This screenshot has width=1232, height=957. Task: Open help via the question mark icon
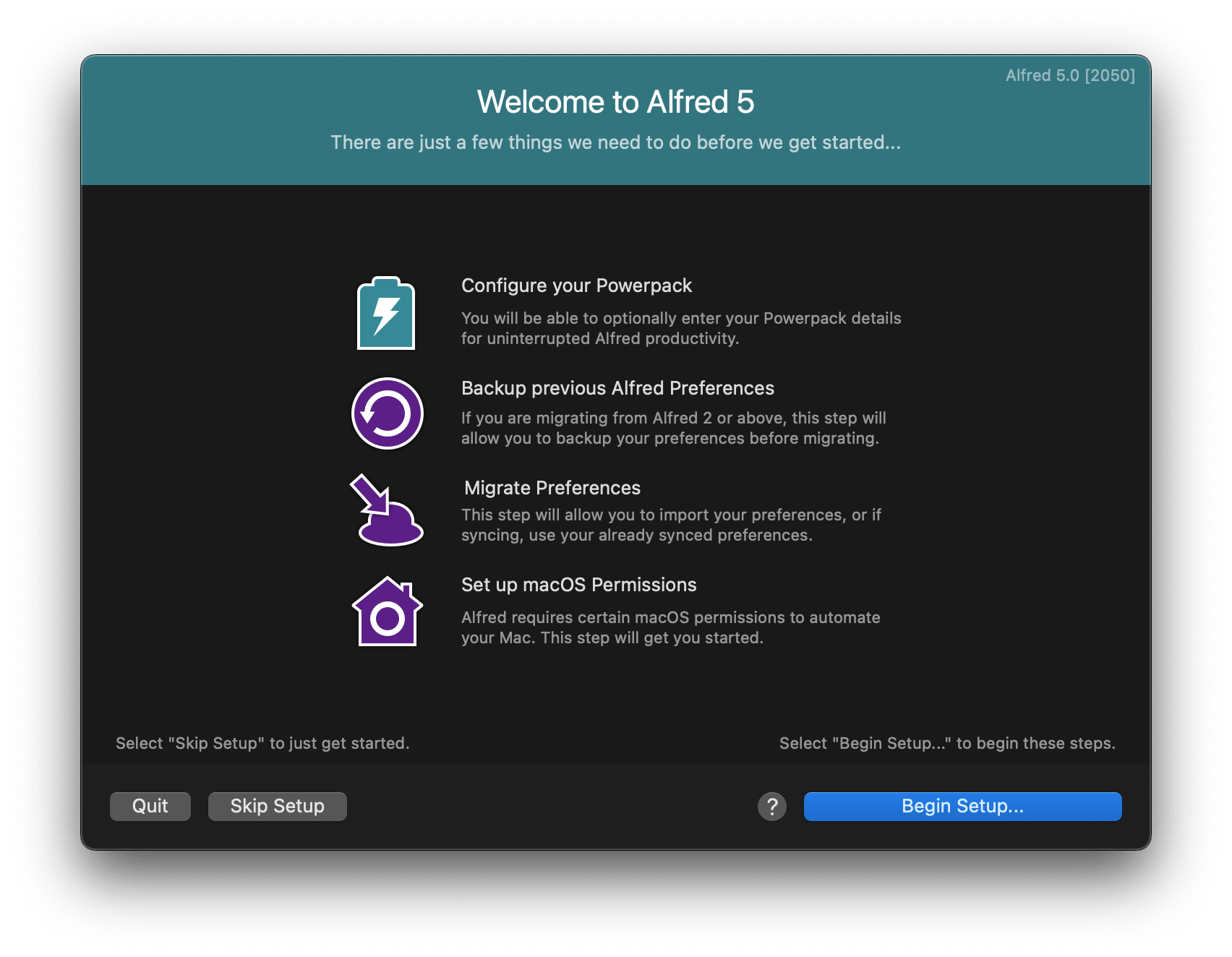tap(771, 806)
